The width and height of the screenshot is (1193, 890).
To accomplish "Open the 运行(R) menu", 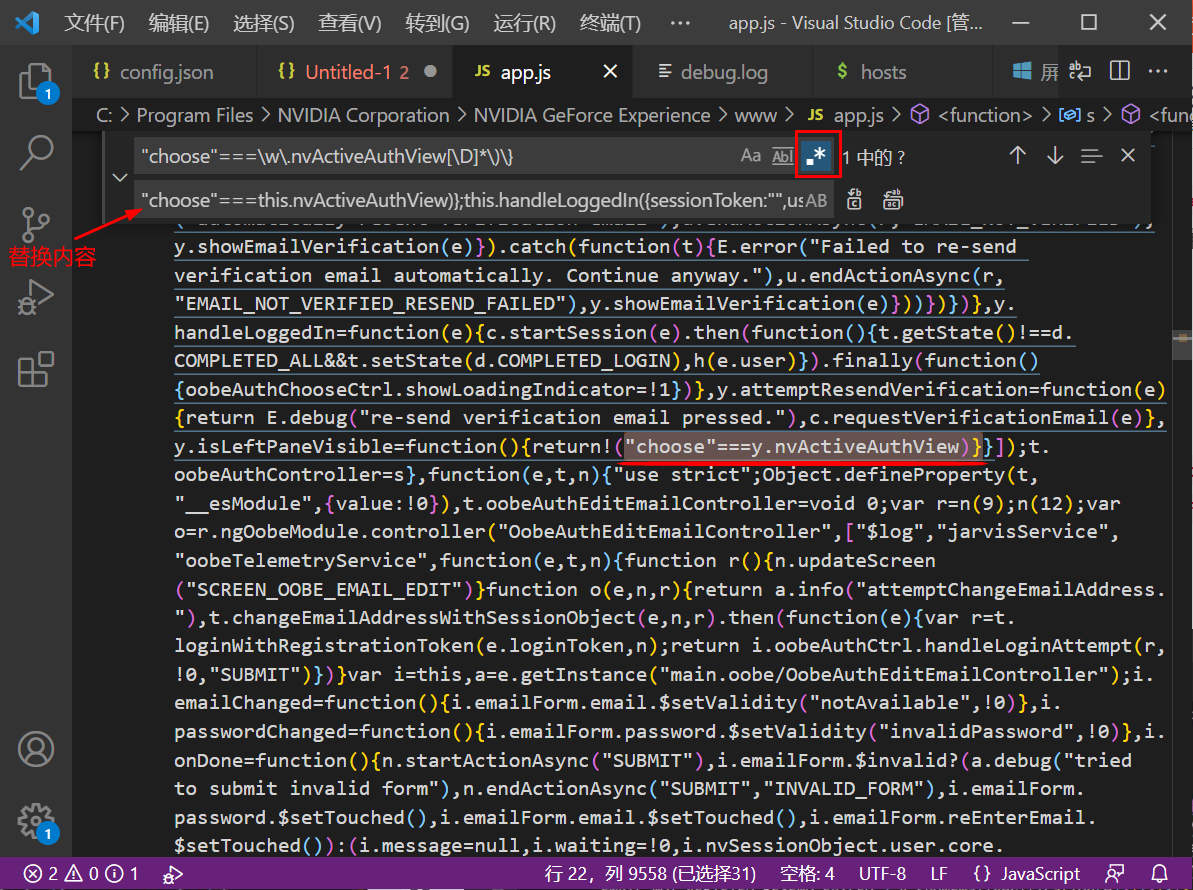I will 524,23.
